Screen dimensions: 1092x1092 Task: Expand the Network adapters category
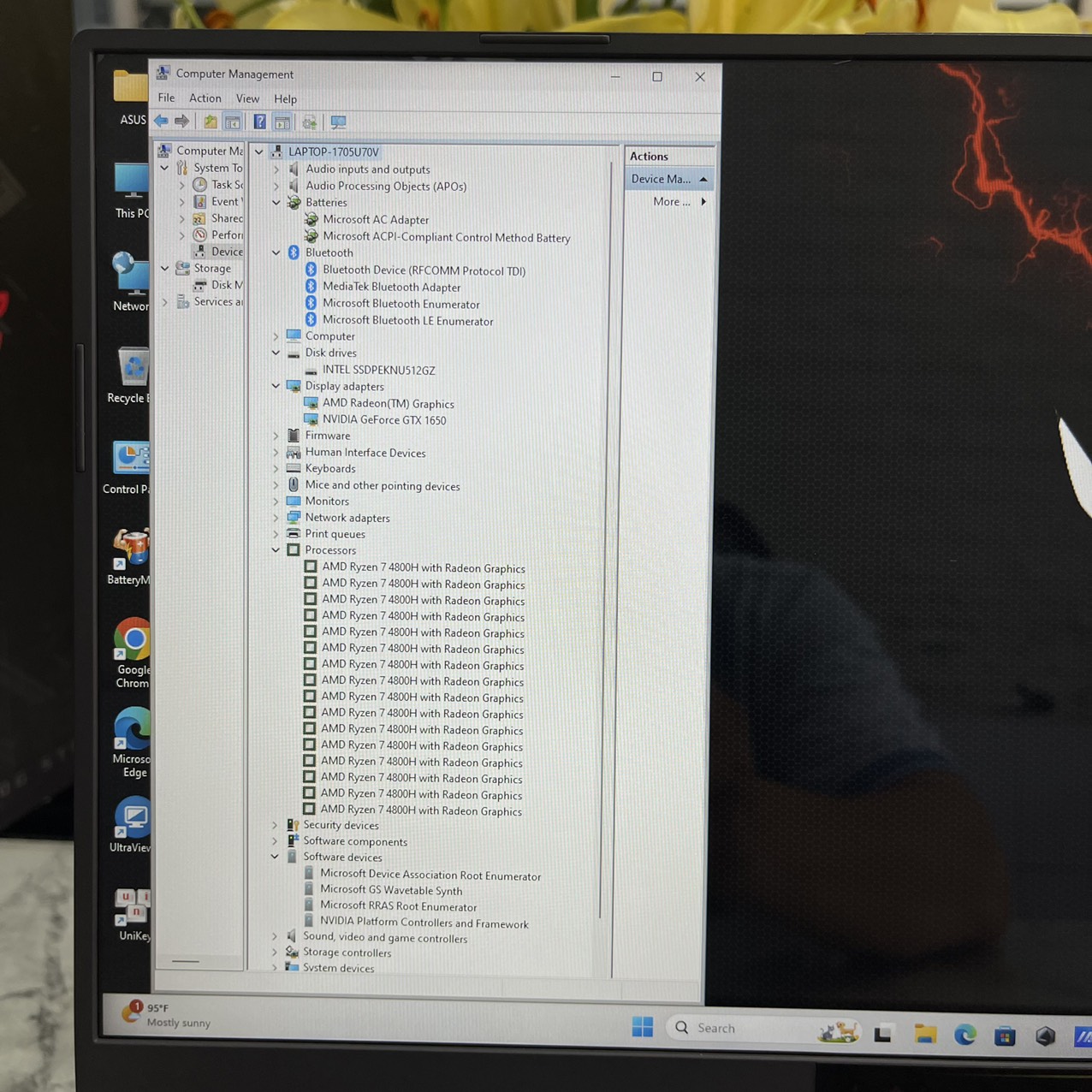276,518
